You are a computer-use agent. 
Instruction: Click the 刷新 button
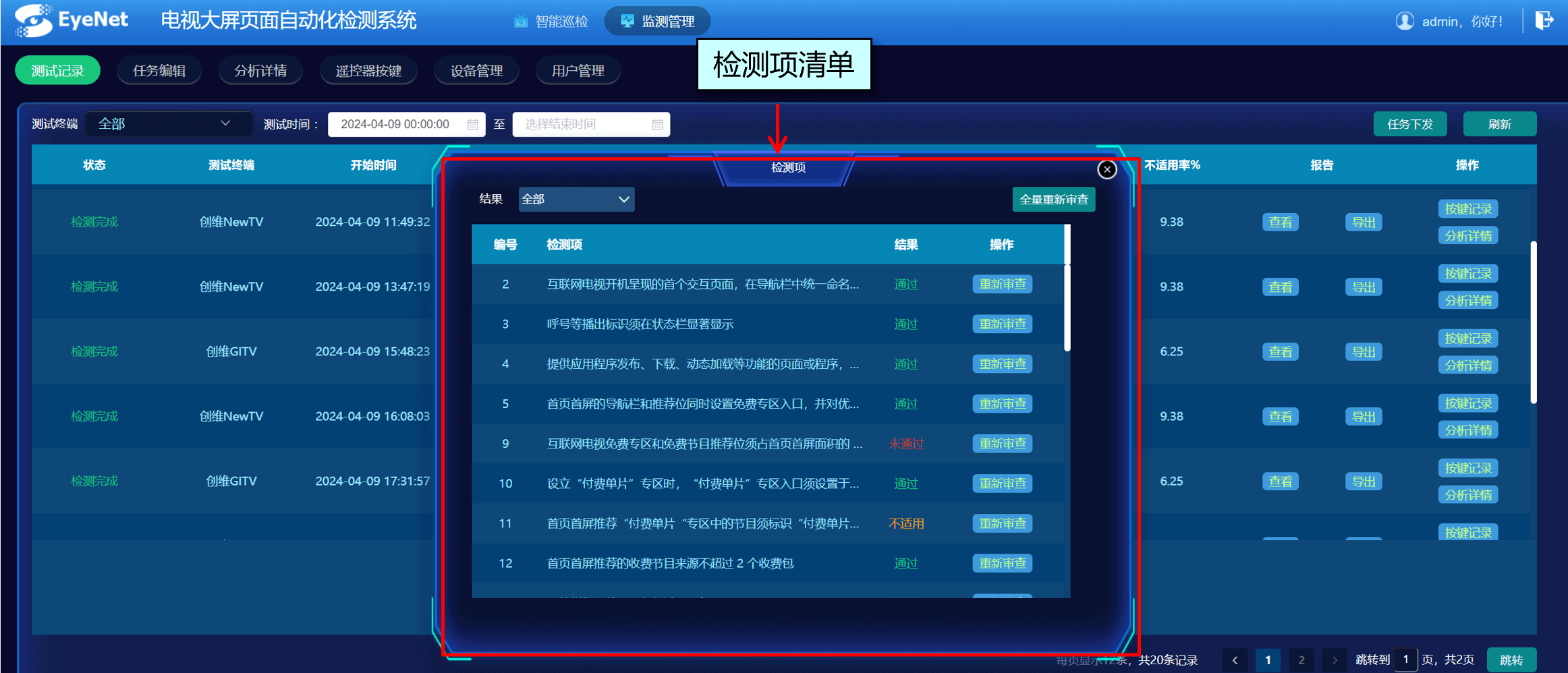1500,123
